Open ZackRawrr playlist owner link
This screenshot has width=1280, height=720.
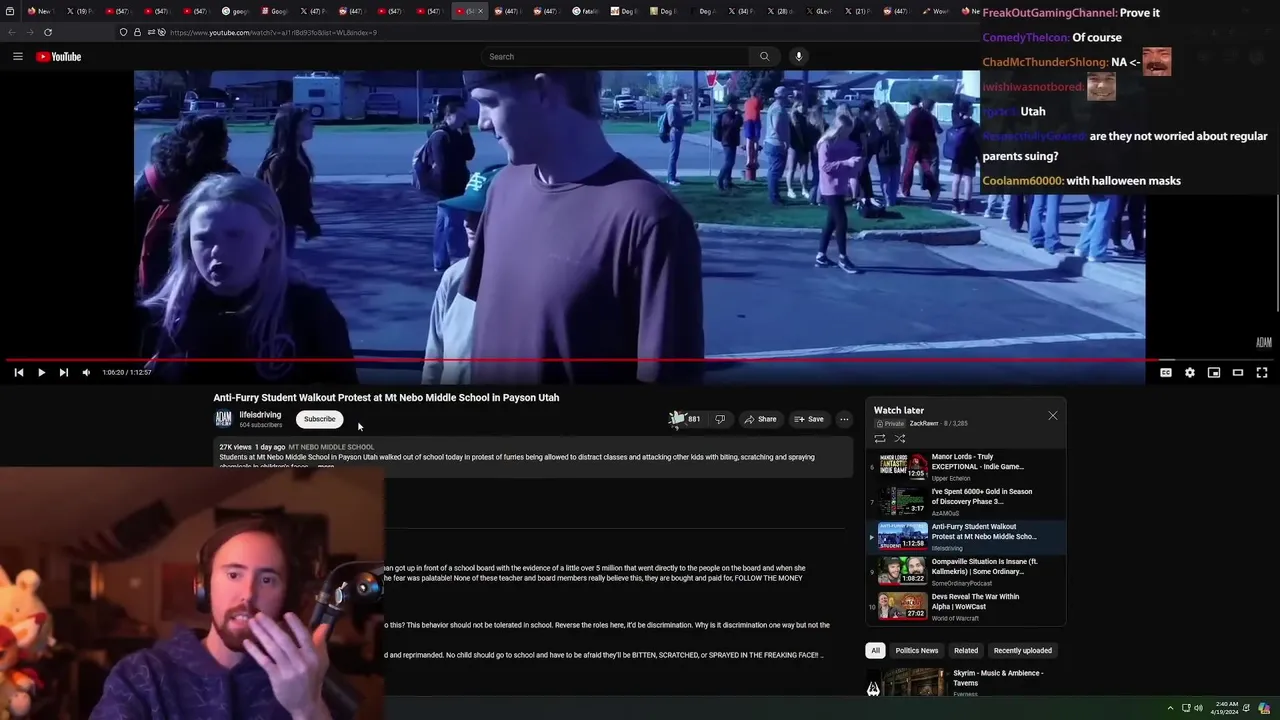click(x=924, y=424)
